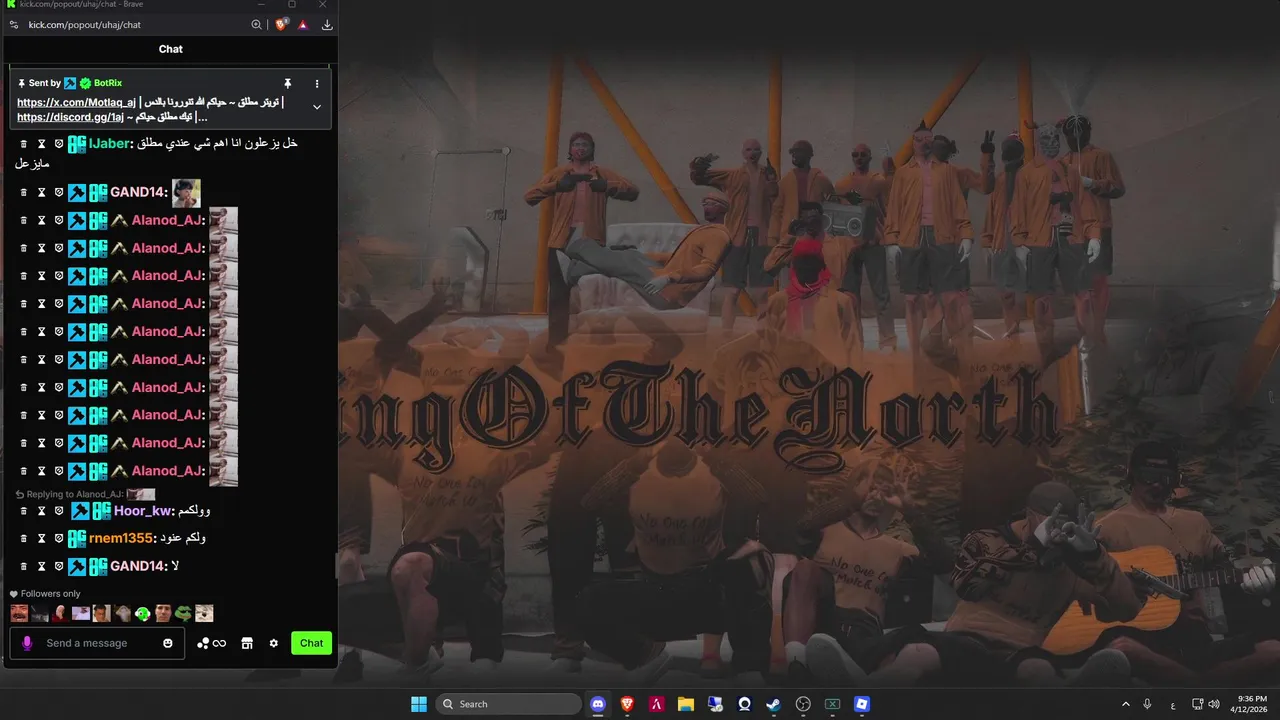Open channel points infinity menu
The image size is (1280, 720).
click(x=212, y=643)
